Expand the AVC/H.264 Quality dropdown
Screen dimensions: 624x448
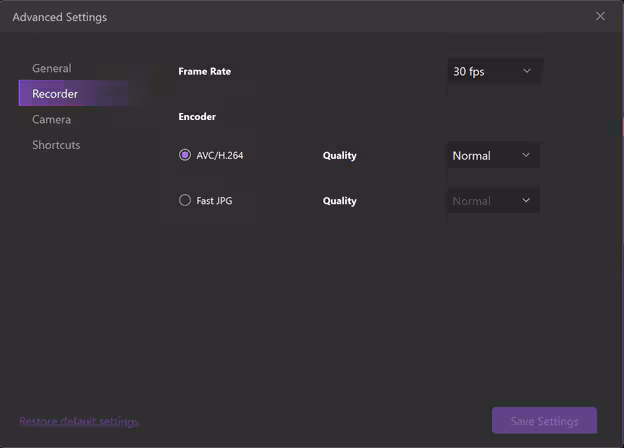click(491, 156)
